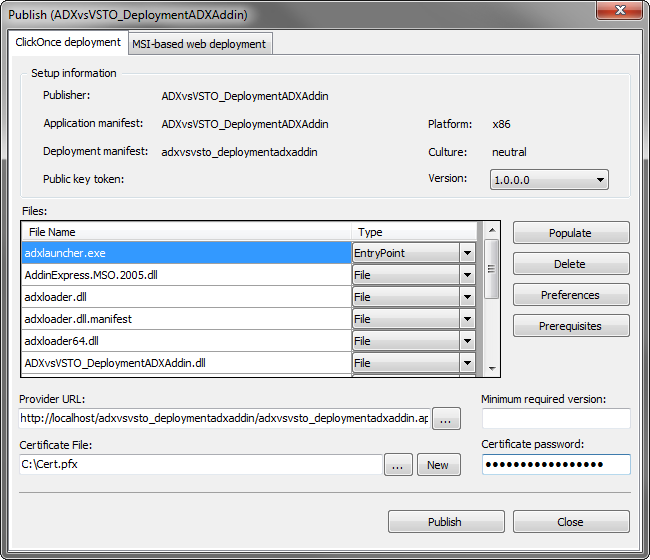Browse for Provider URL
Screen dimensions: 650x560
446,419
